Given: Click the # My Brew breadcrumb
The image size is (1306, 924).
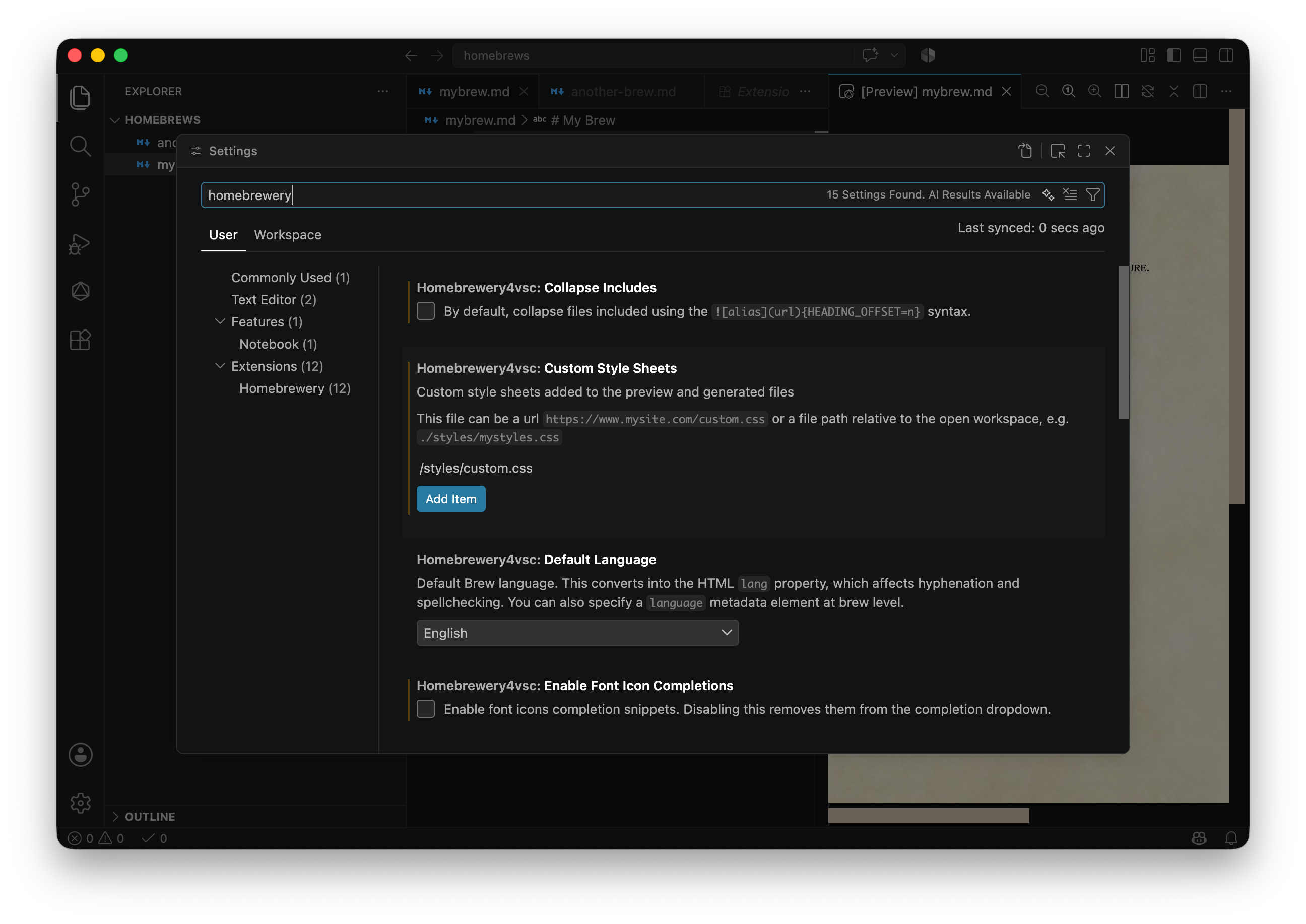Looking at the screenshot, I should coord(574,120).
